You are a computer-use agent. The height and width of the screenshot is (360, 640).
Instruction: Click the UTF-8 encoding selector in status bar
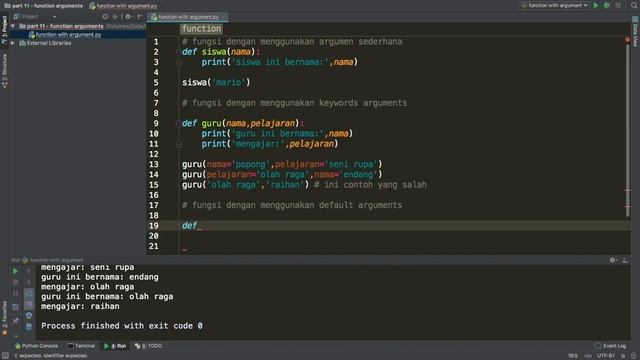pos(606,356)
